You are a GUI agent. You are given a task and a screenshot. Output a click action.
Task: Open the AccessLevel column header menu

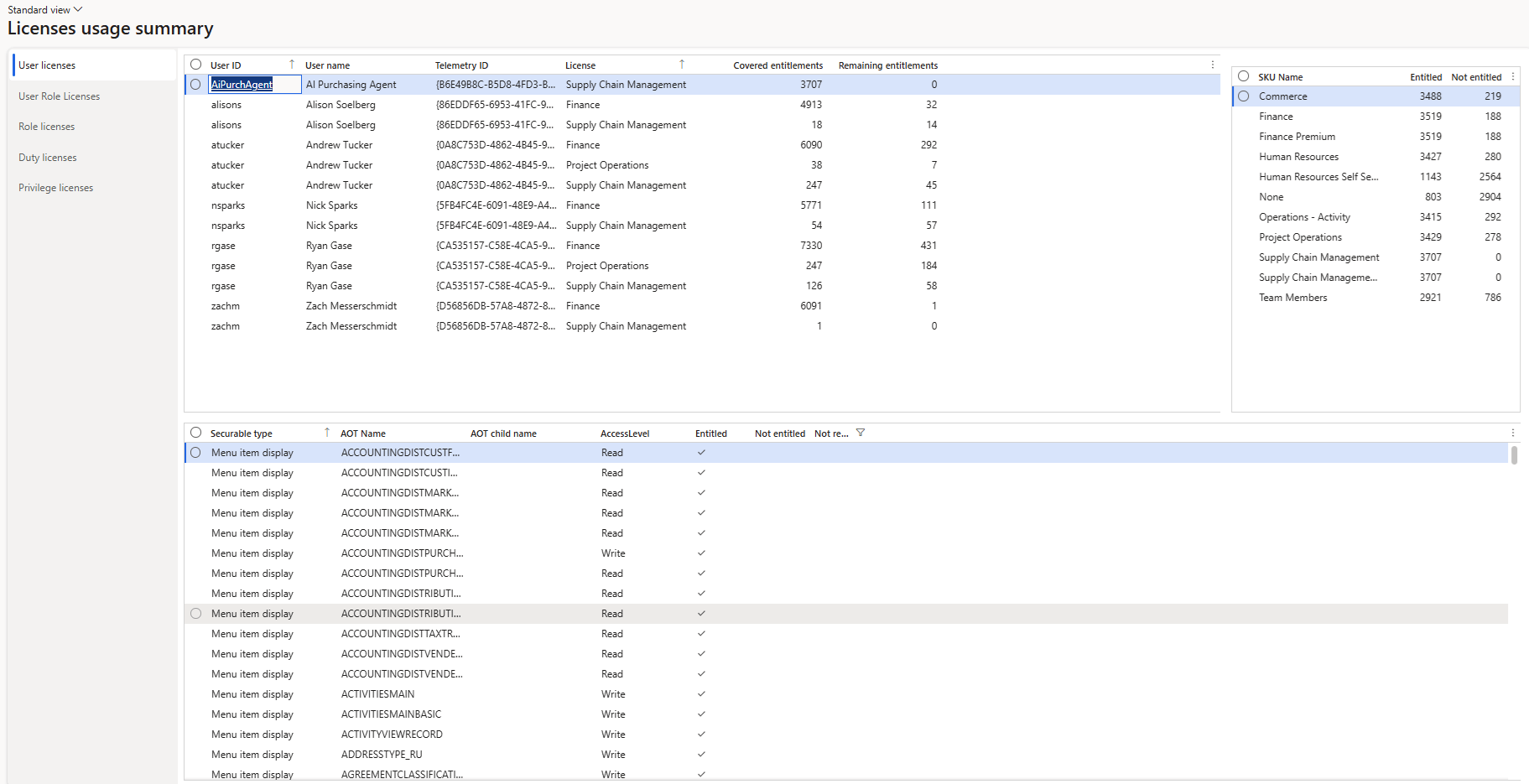tap(625, 434)
